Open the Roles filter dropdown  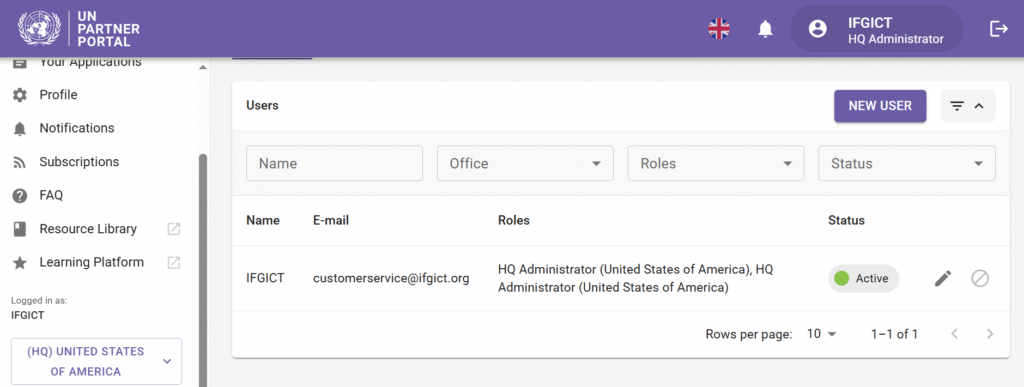tap(716, 163)
